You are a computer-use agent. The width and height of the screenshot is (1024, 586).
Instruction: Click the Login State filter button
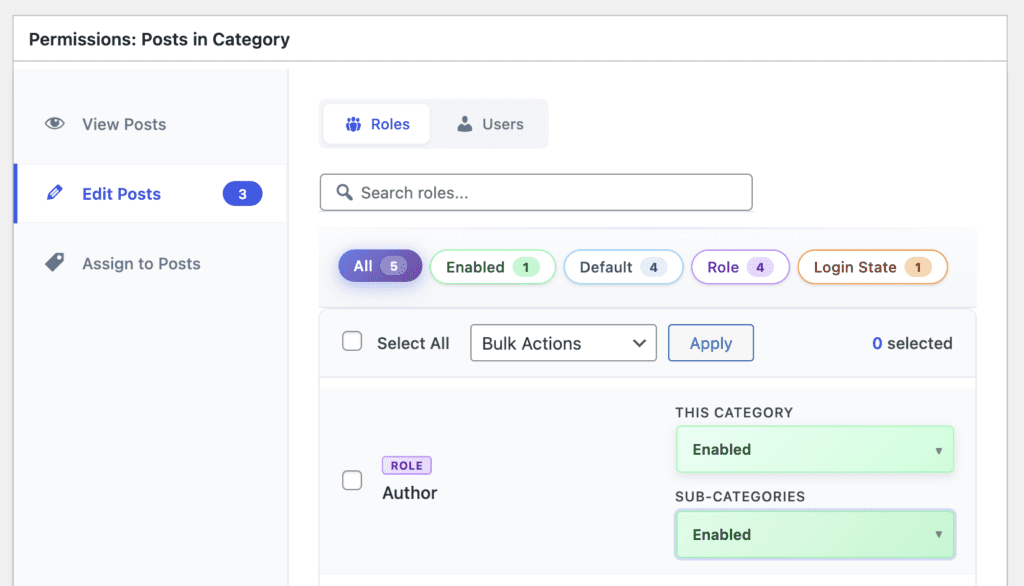[871, 267]
